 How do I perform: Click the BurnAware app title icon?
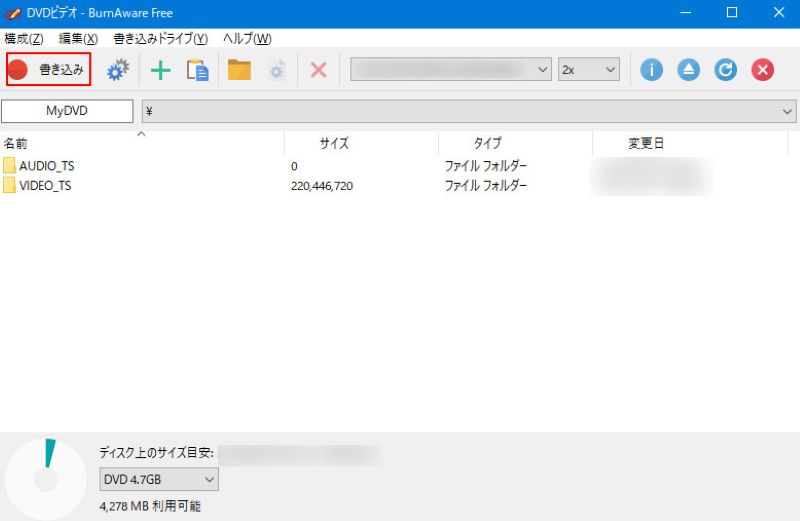click(12, 13)
